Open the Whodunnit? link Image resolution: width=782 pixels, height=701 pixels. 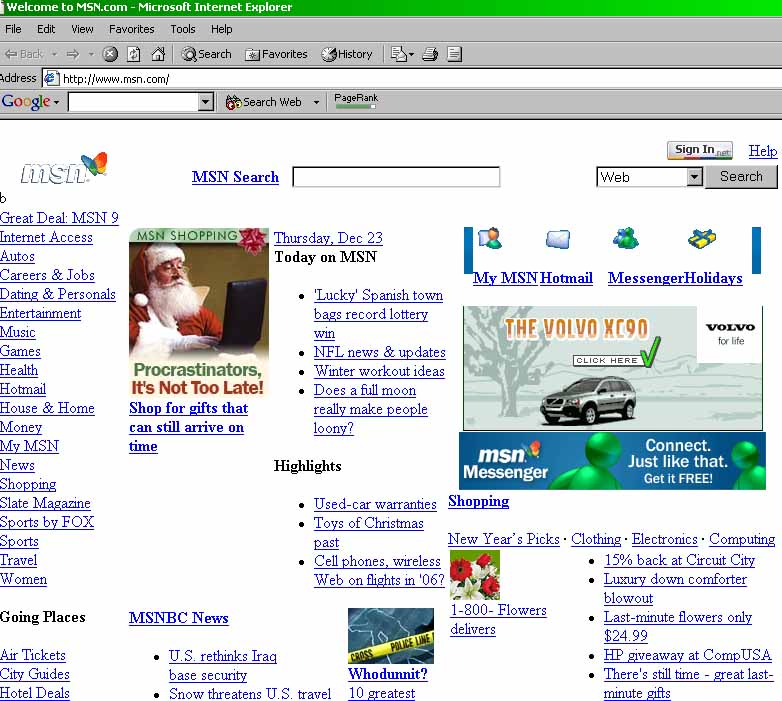click(x=388, y=674)
